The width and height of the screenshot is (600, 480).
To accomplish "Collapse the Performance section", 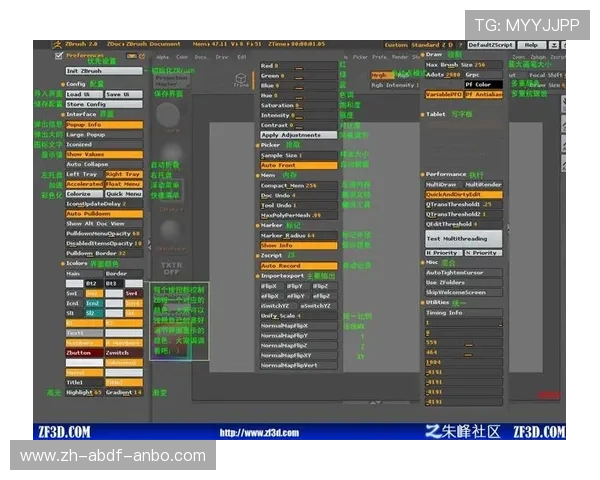I will coord(446,174).
